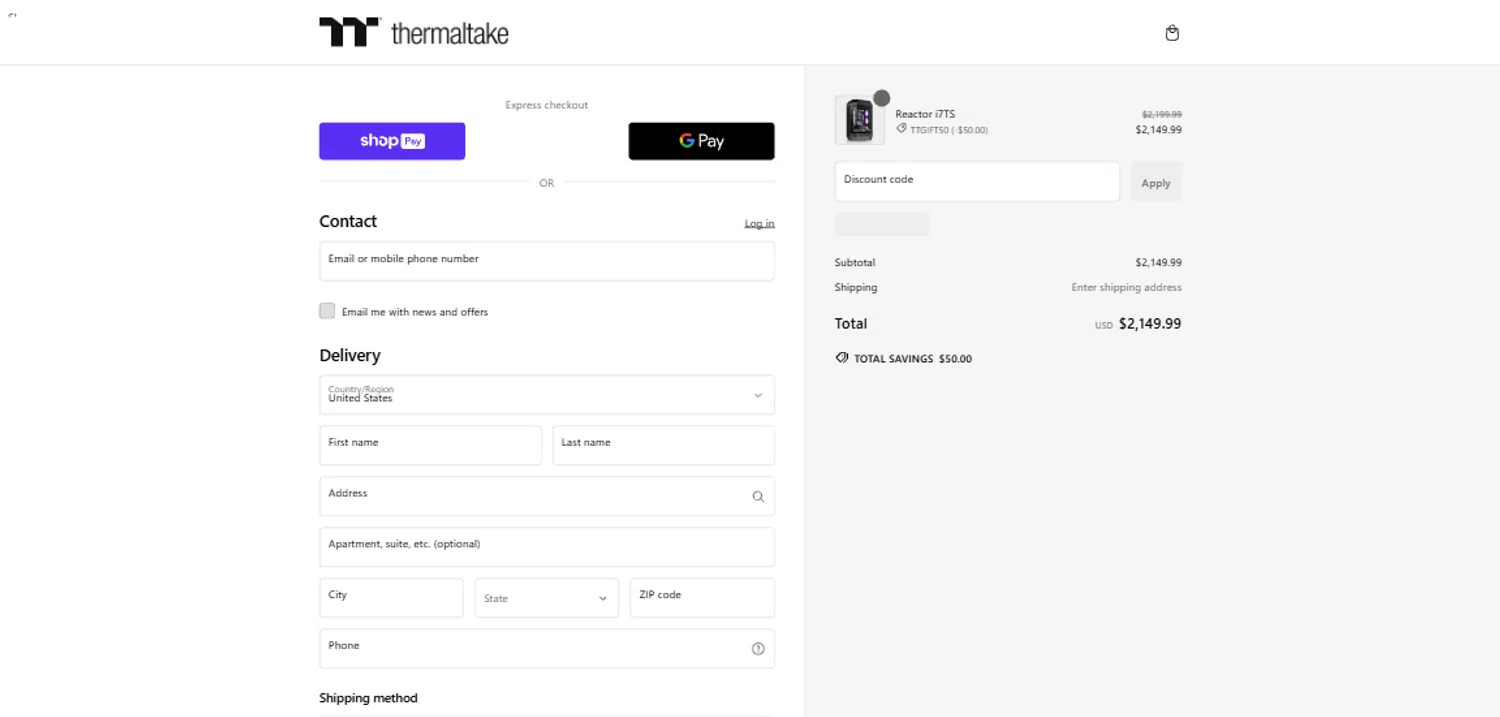Check Email me with news and offers
1500x717 pixels.
pyautogui.click(x=327, y=311)
